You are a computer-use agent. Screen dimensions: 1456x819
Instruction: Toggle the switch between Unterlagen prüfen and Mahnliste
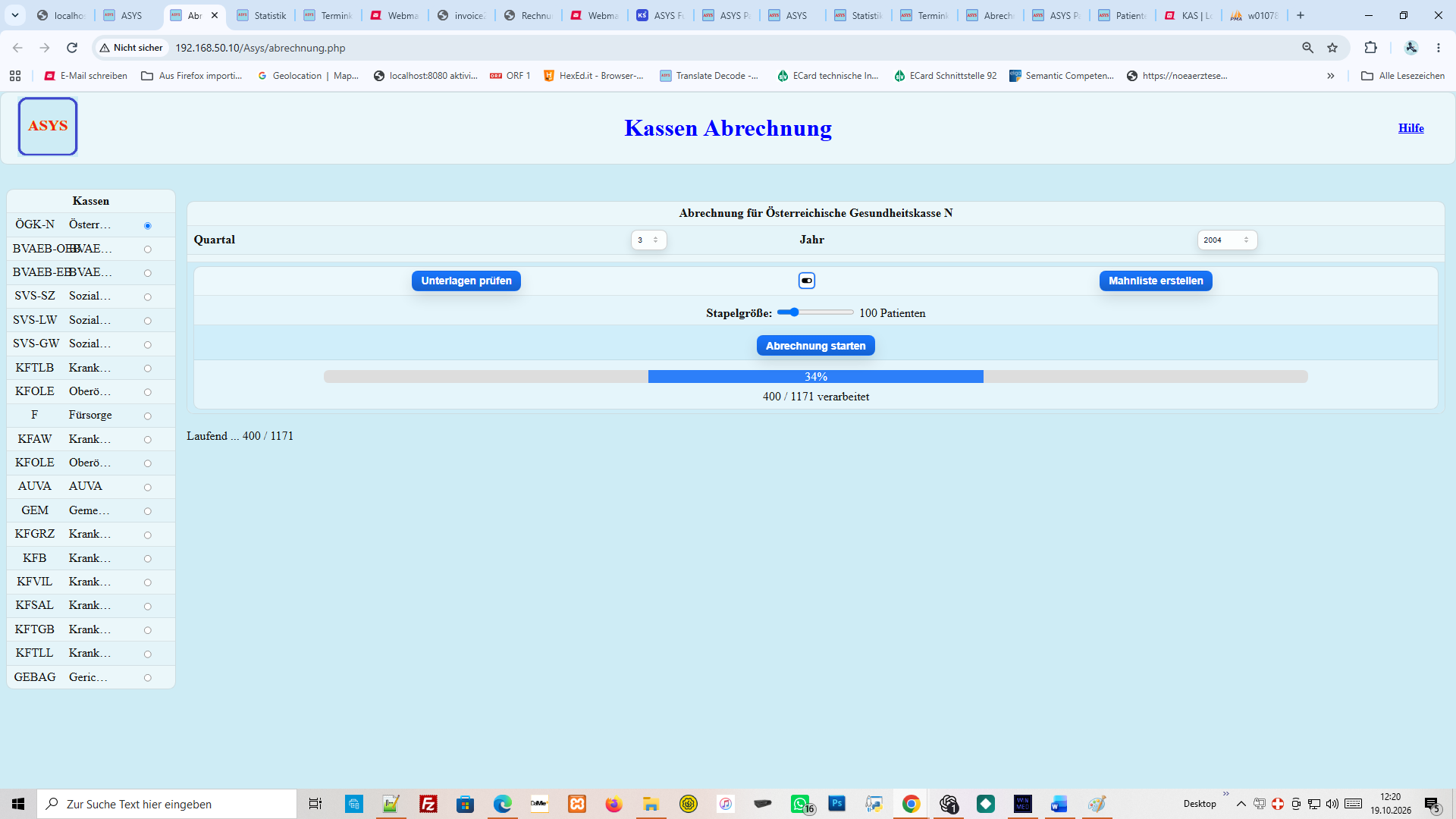click(x=807, y=281)
